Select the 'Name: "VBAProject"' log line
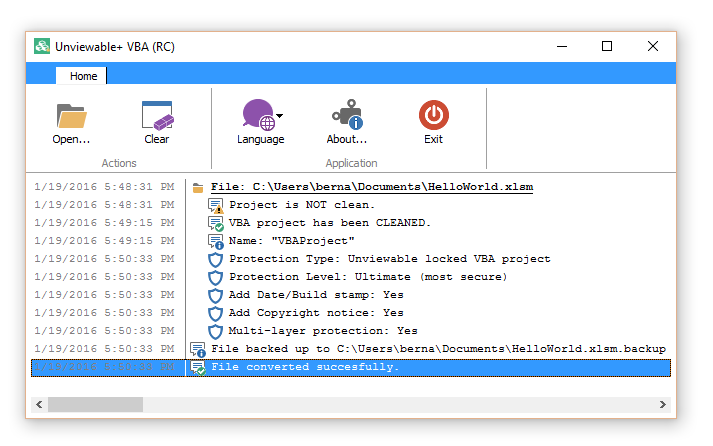Screen dimensions: 713x446 [291, 241]
